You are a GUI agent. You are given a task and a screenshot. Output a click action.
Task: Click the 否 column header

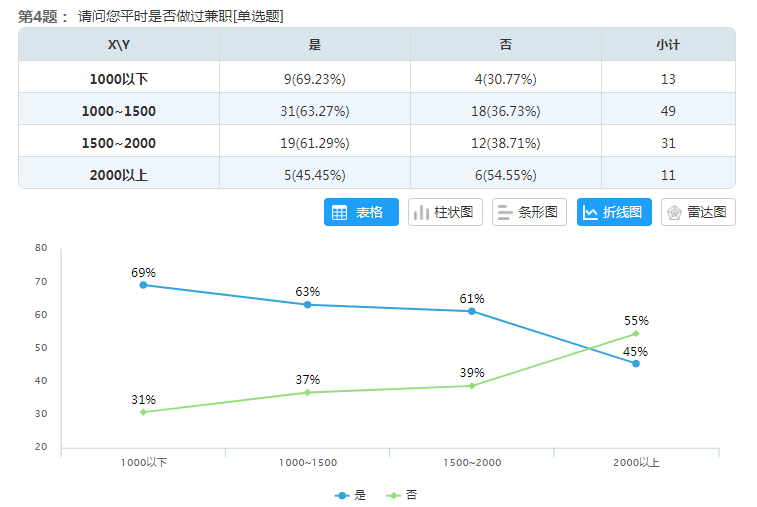pos(506,44)
